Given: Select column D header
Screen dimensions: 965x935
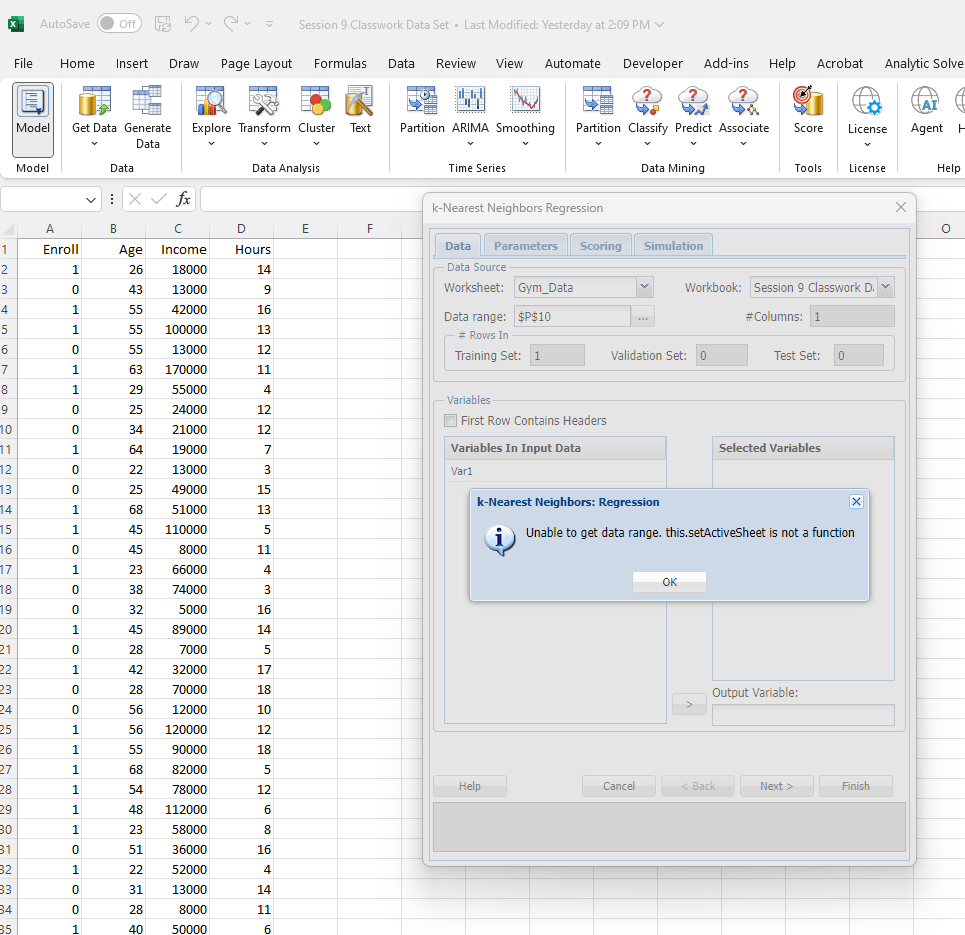Looking at the screenshot, I should tap(241, 228).
